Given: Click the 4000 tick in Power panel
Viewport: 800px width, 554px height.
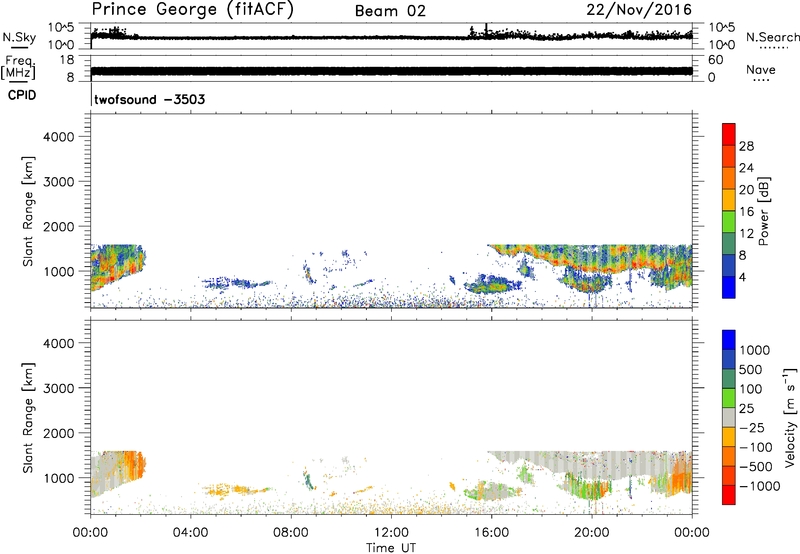Looking at the screenshot, I should (x=59, y=137).
